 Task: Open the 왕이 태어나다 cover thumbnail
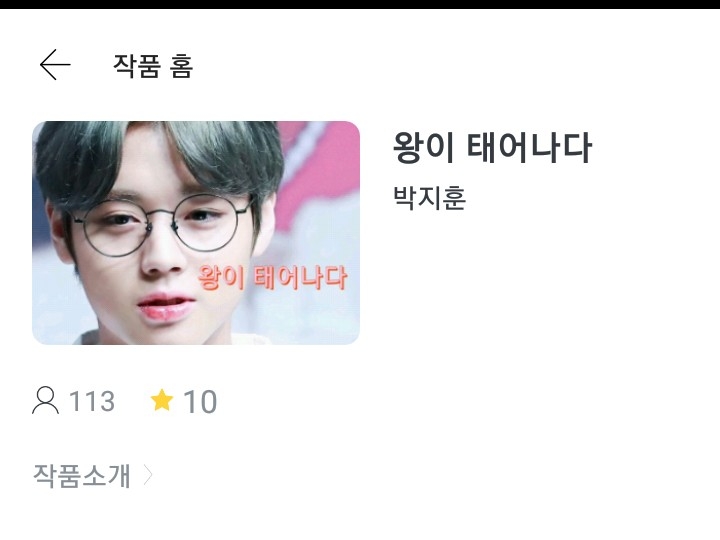196,233
